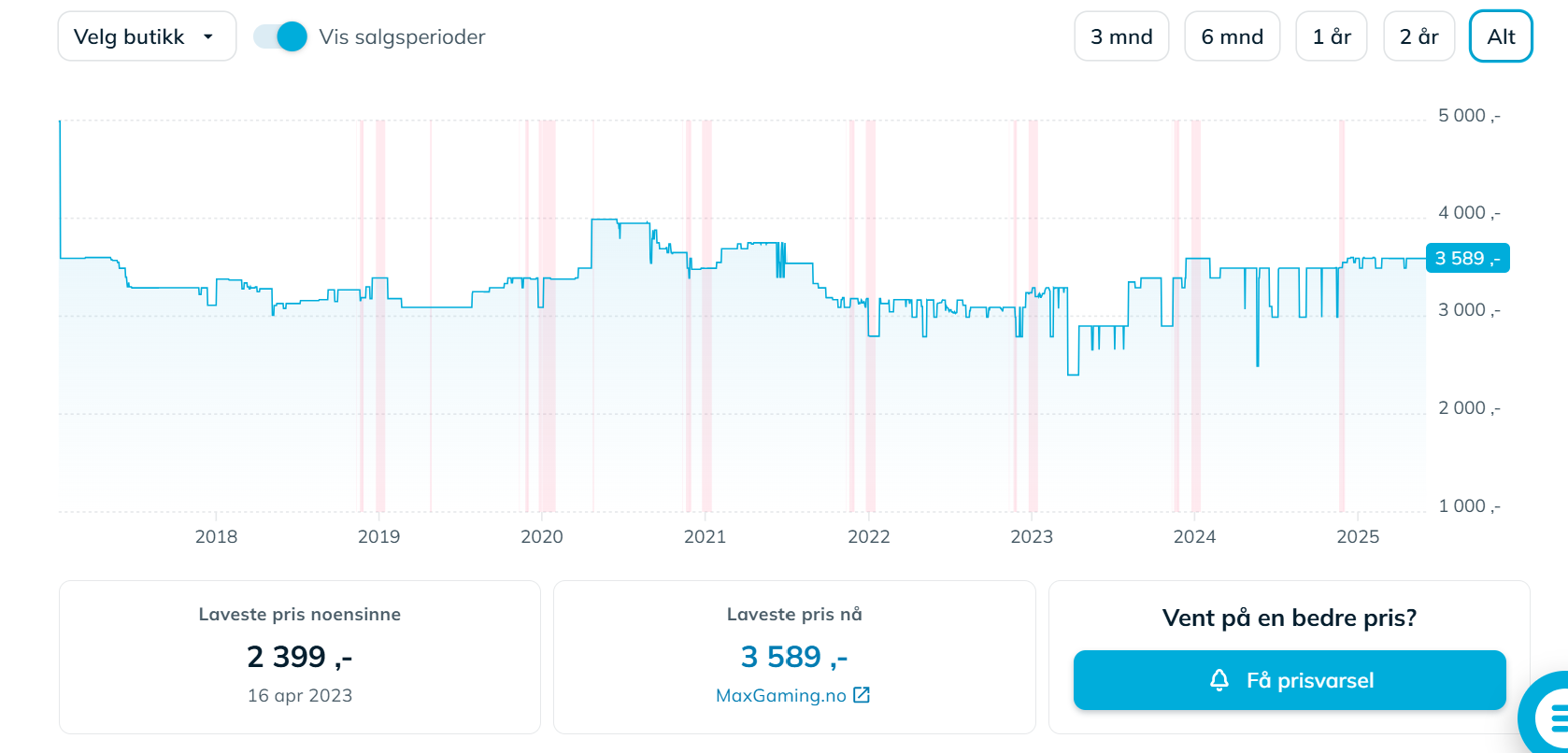Open the Velg butikk dropdown
The width and height of the screenshot is (1568, 753).
(x=147, y=36)
